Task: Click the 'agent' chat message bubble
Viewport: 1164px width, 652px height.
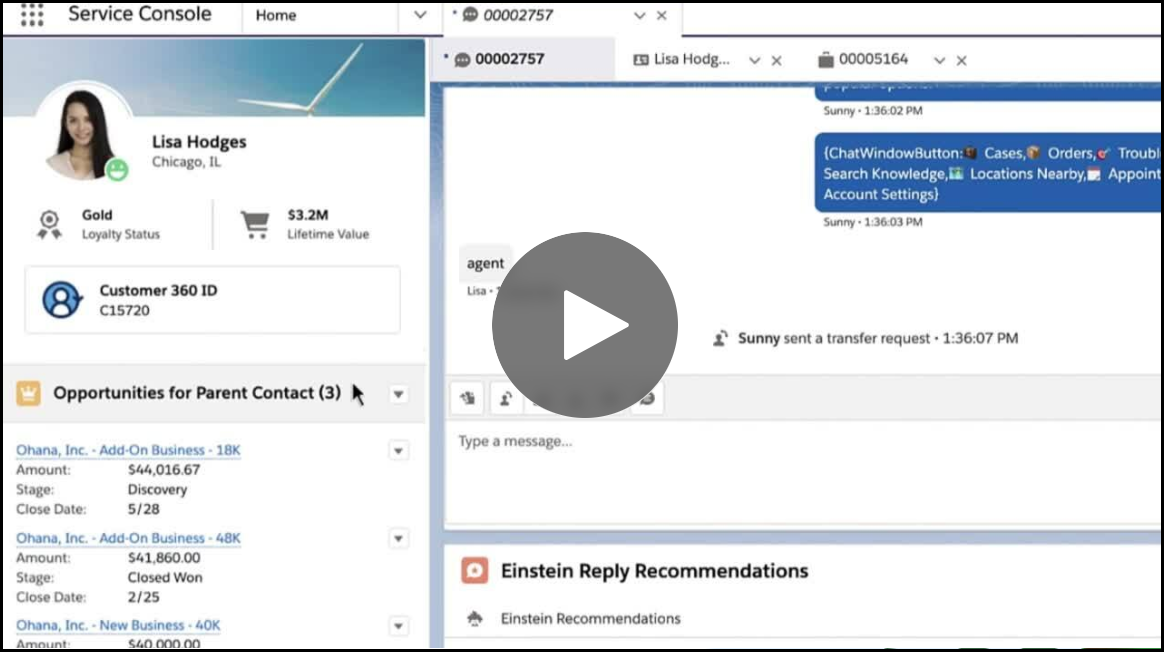Action: point(485,263)
